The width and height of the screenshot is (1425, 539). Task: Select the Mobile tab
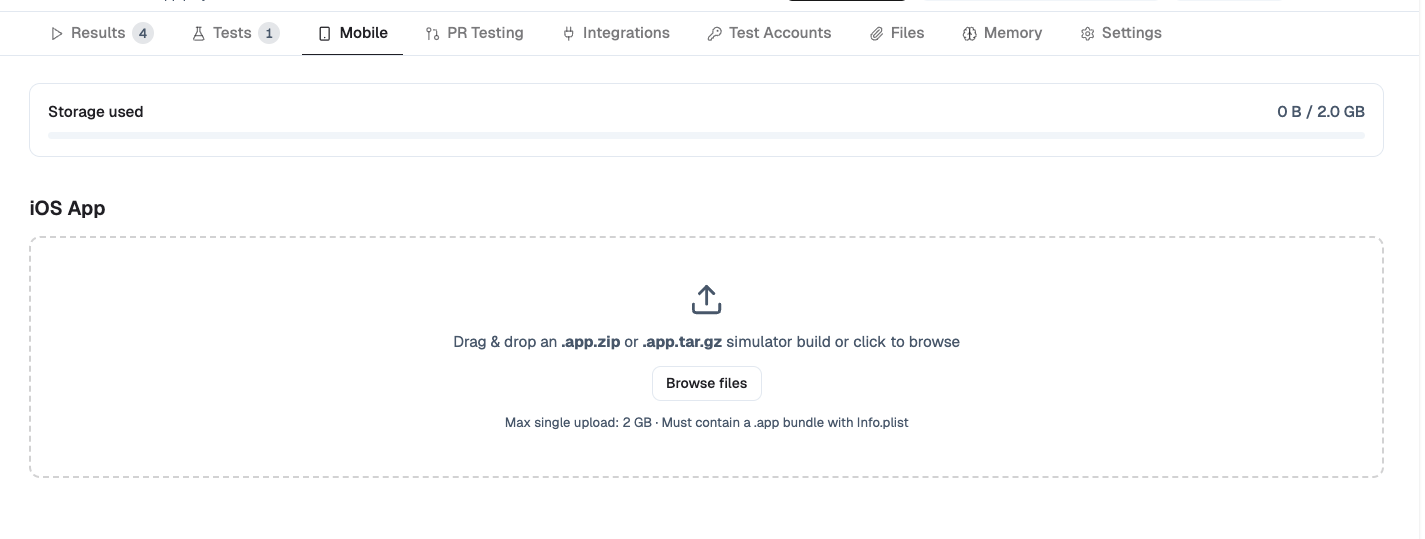(353, 33)
